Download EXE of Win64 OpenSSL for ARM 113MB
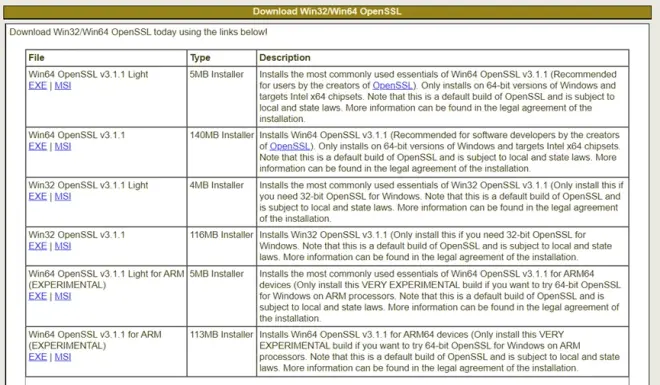660x385 pixels. point(37,357)
